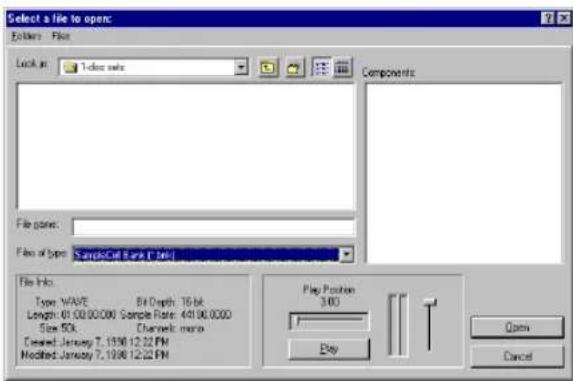Click the Size 50k text
Viewport: 573px width, 381px height.
coord(58,328)
